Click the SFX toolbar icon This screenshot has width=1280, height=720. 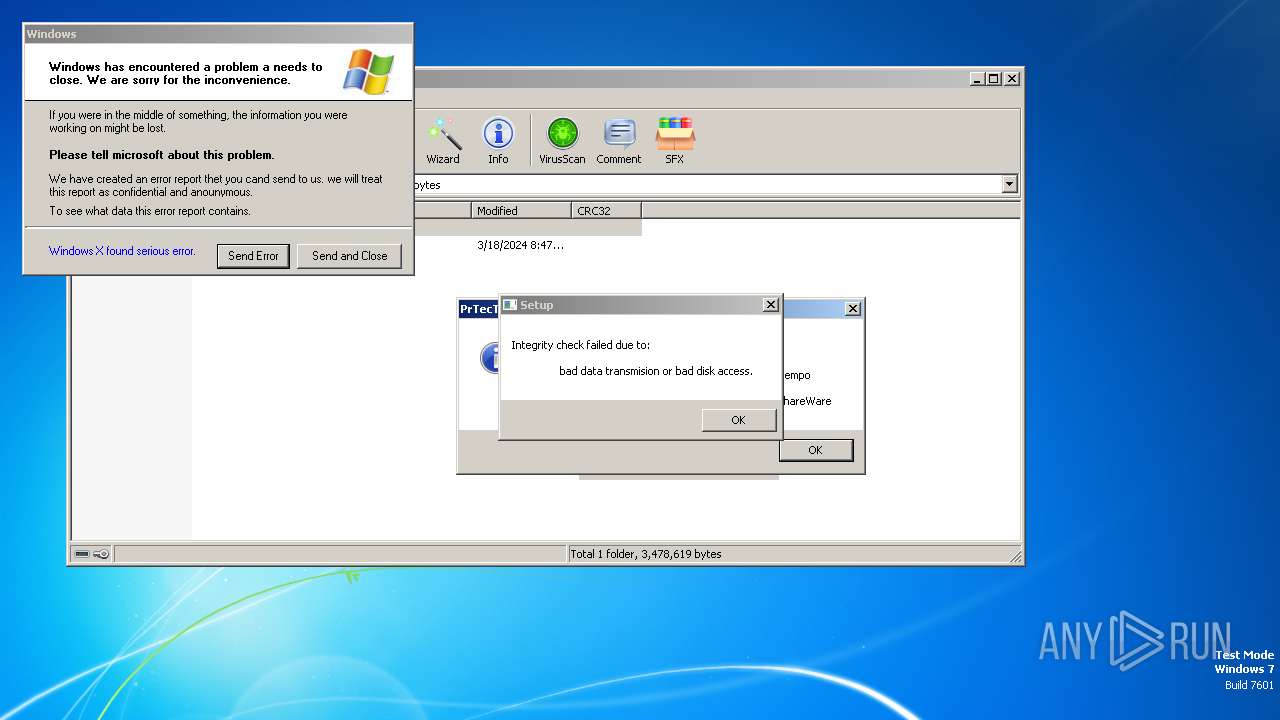click(675, 141)
